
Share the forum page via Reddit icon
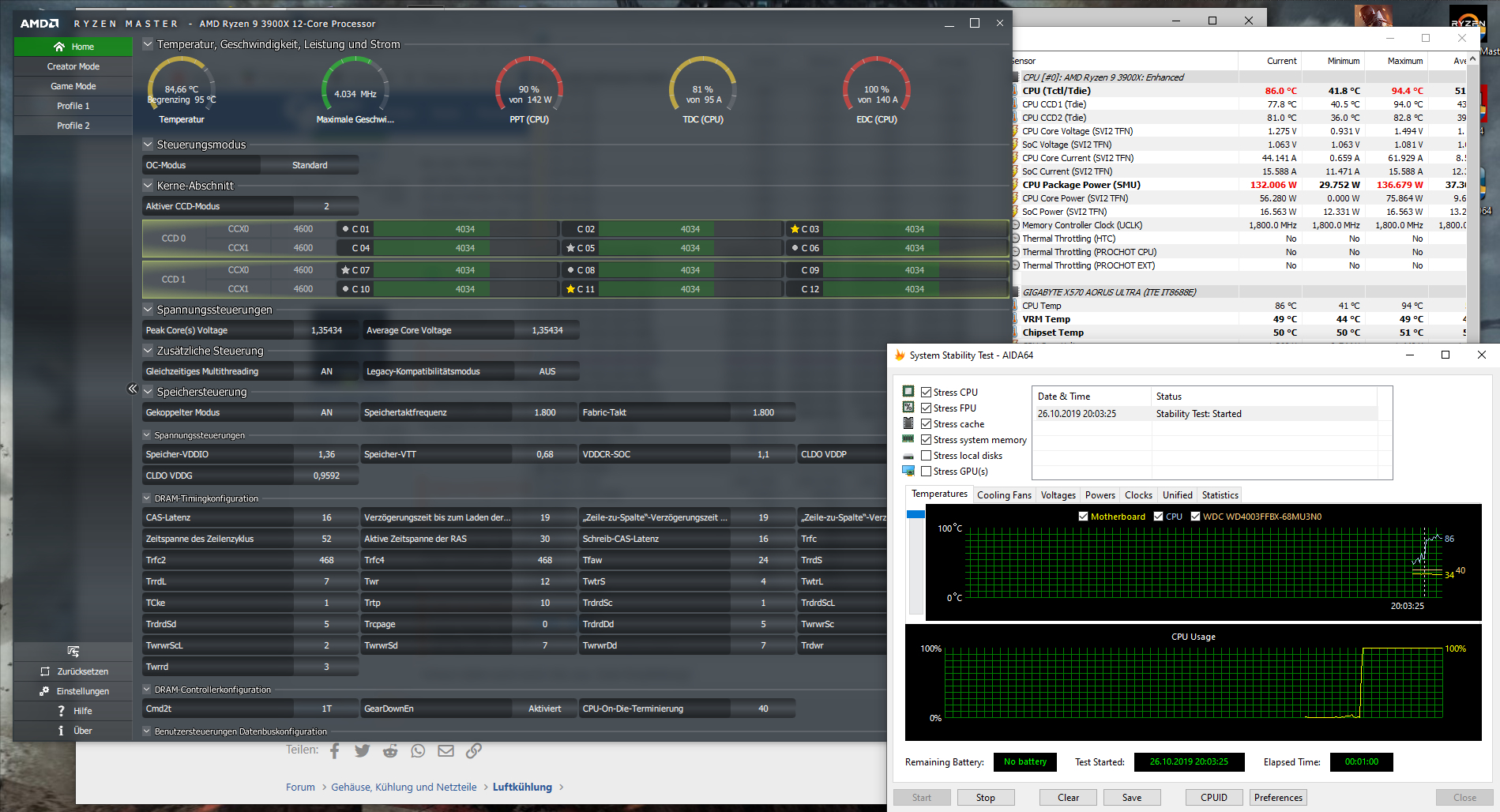coord(390,750)
